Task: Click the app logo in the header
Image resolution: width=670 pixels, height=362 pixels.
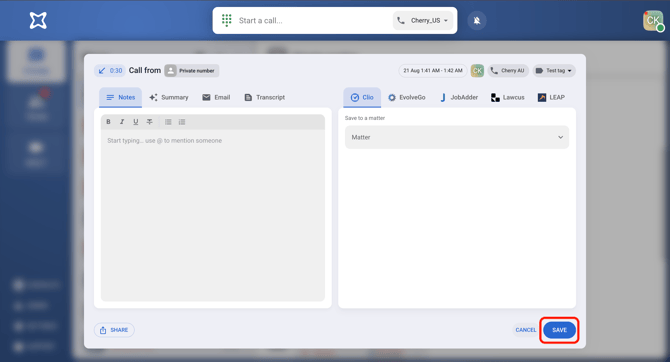Action: click(x=38, y=21)
